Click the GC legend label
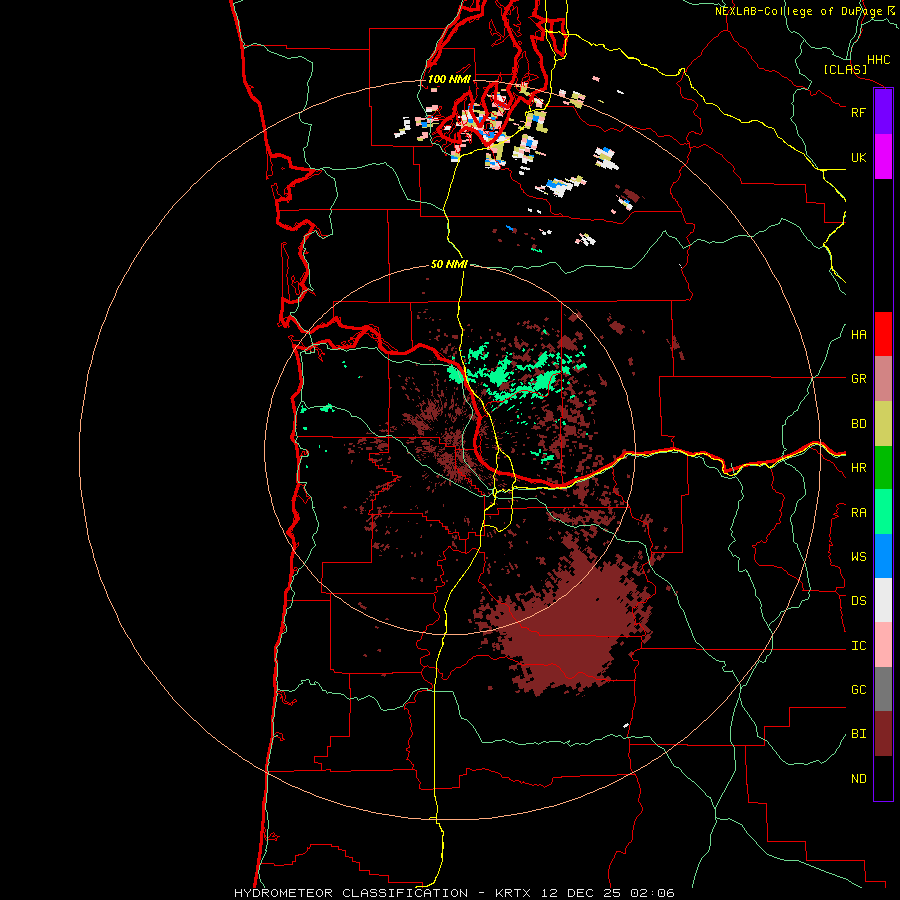This screenshot has width=900, height=900. click(x=859, y=689)
